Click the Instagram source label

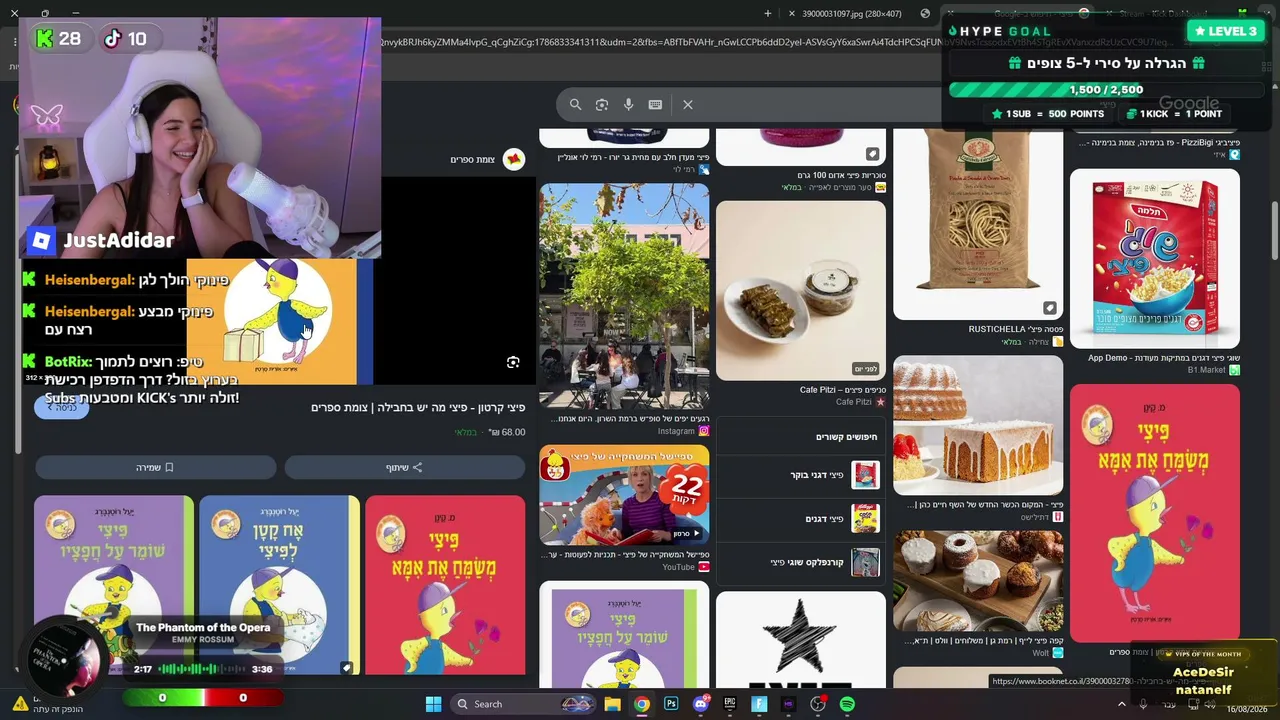pos(676,431)
